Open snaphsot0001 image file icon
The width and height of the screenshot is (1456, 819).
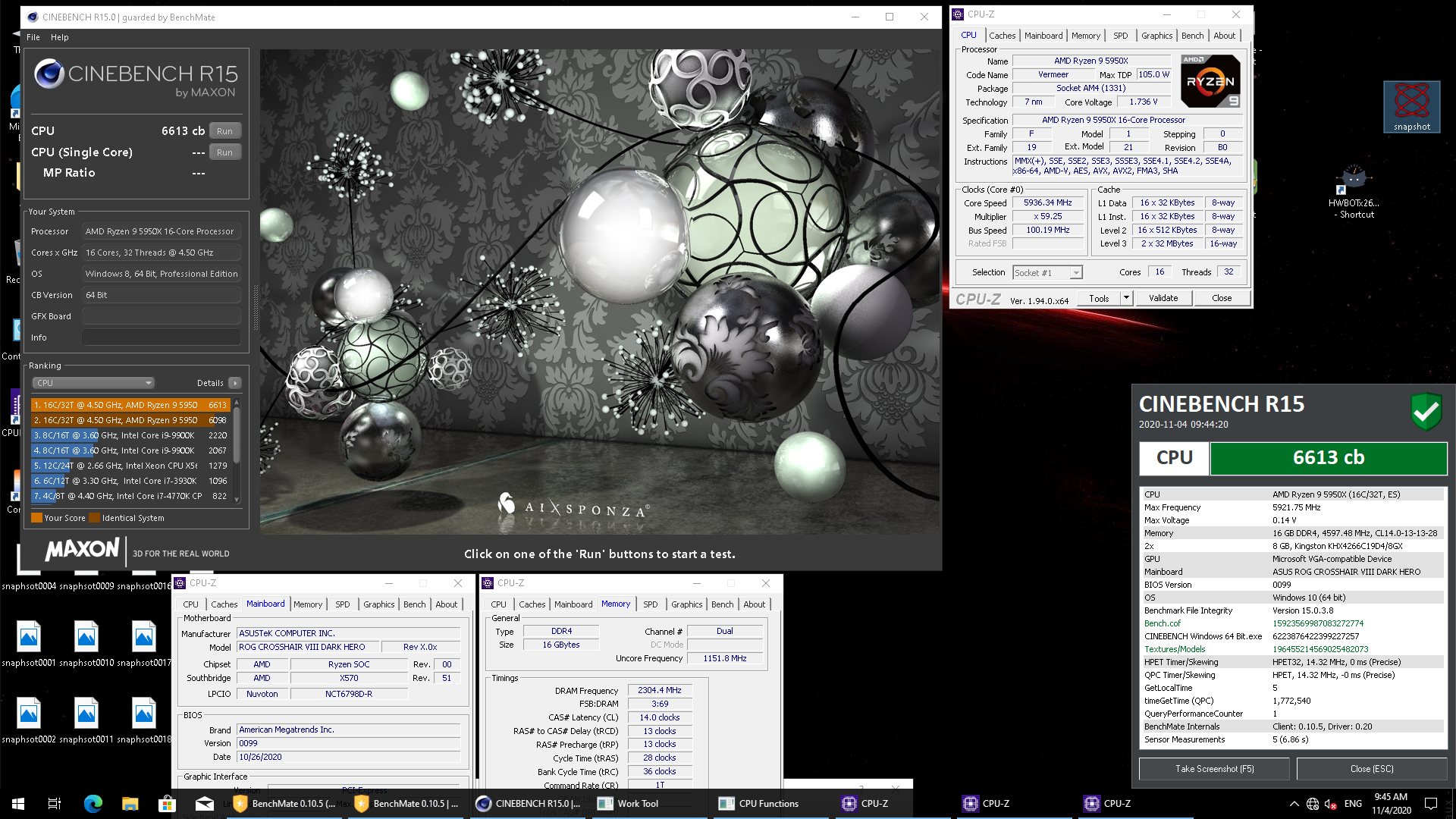click(x=29, y=643)
